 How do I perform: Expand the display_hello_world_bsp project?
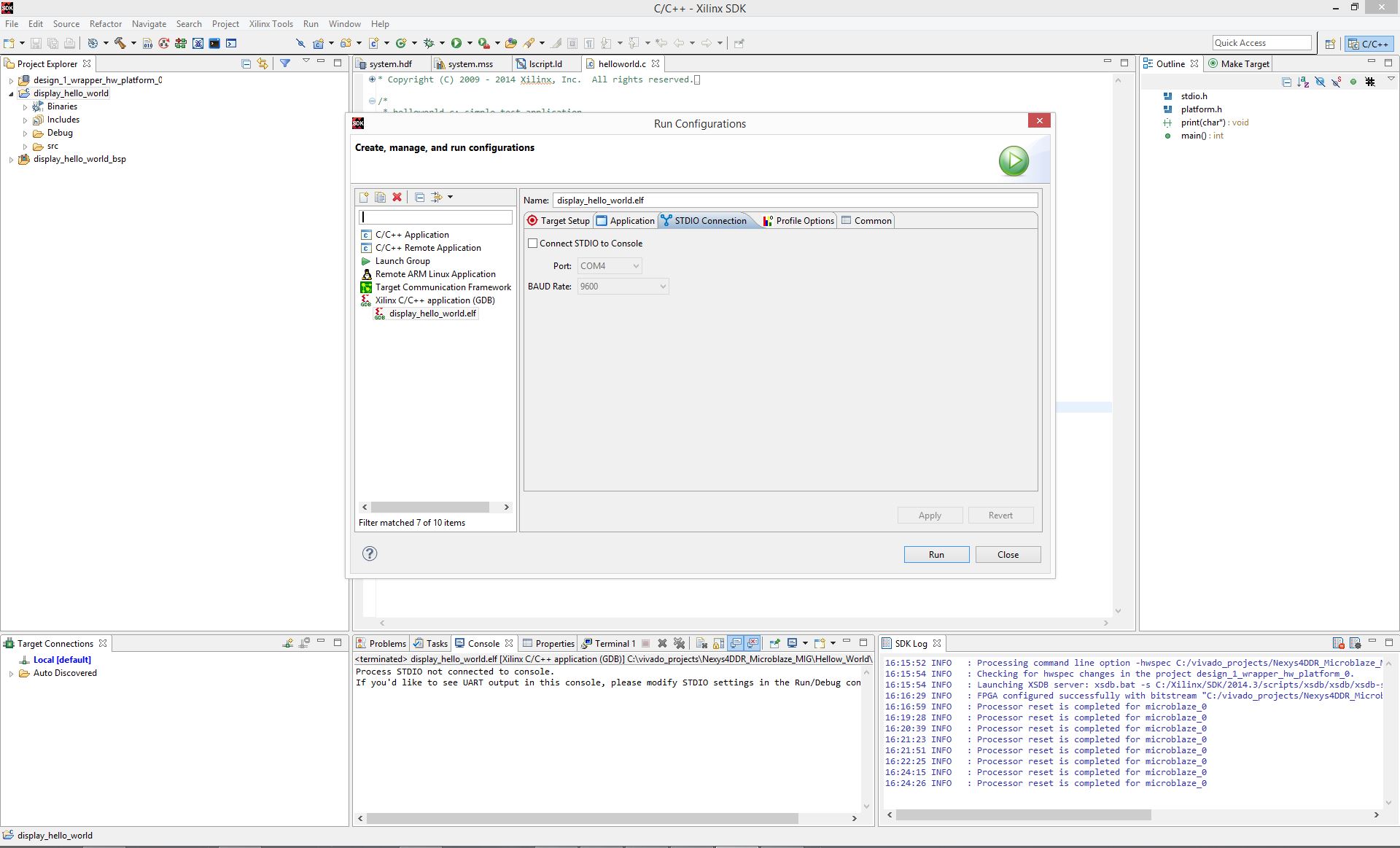click(x=11, y=160)
